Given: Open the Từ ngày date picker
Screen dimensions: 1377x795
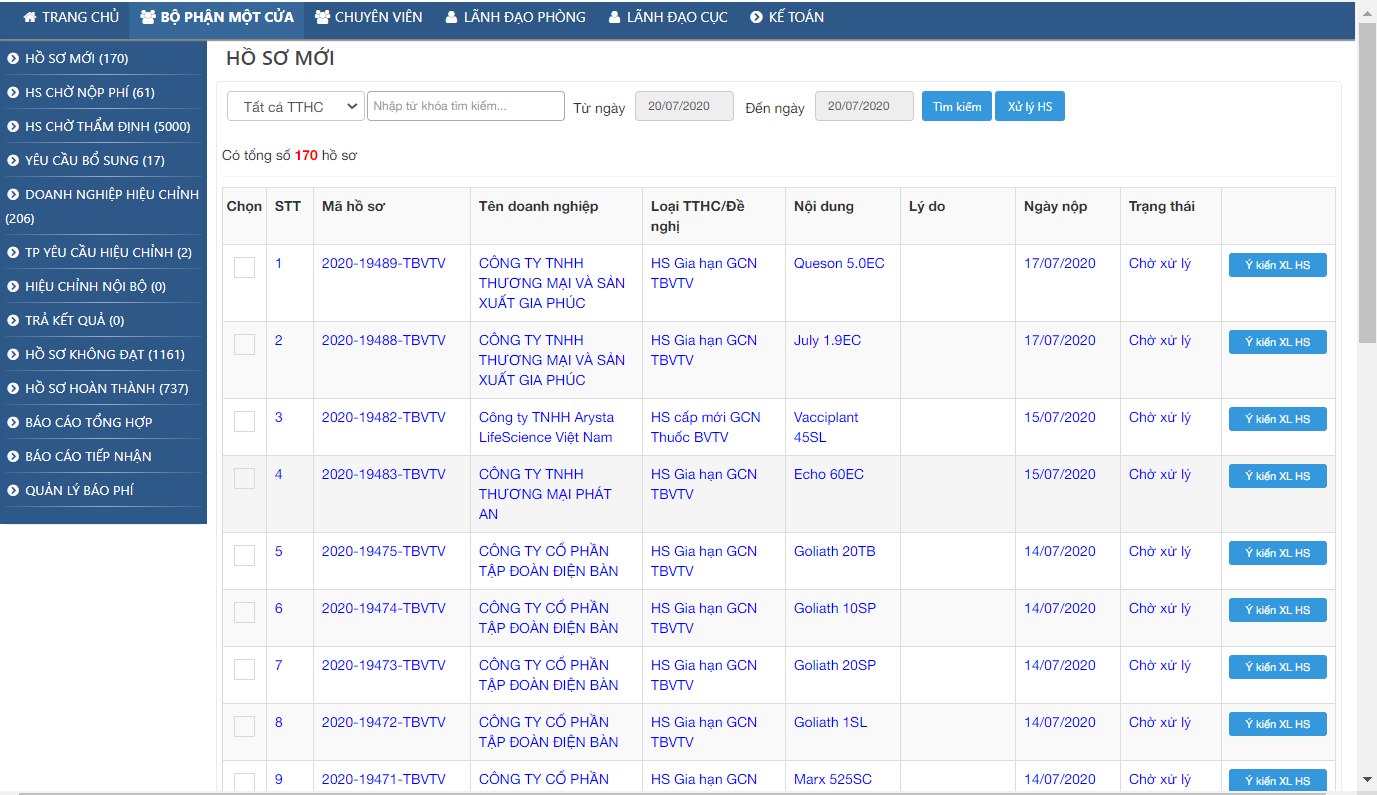Looking at the screenshot, I should [x=684, y=106].
